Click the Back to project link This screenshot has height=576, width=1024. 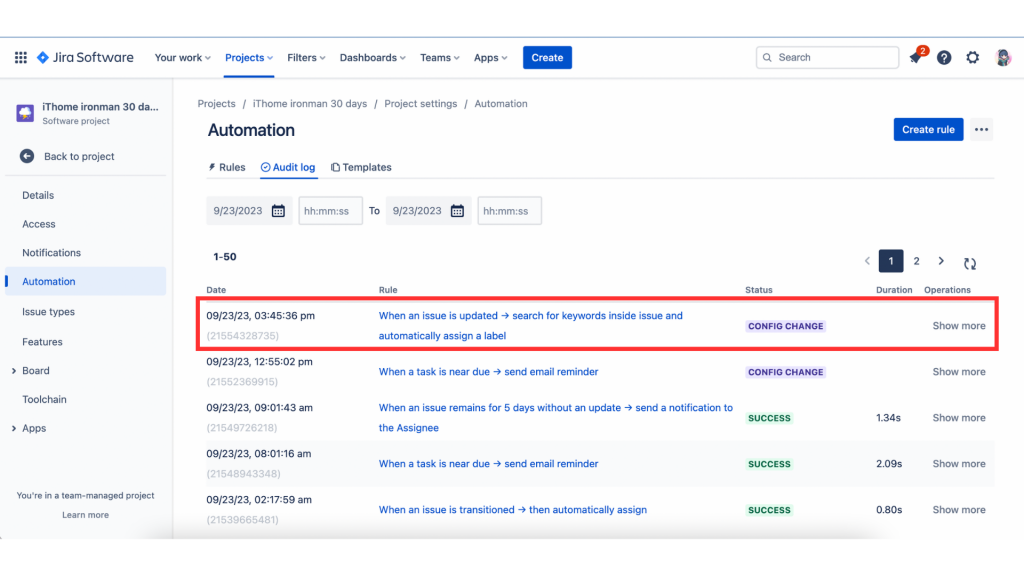[79, 156]
